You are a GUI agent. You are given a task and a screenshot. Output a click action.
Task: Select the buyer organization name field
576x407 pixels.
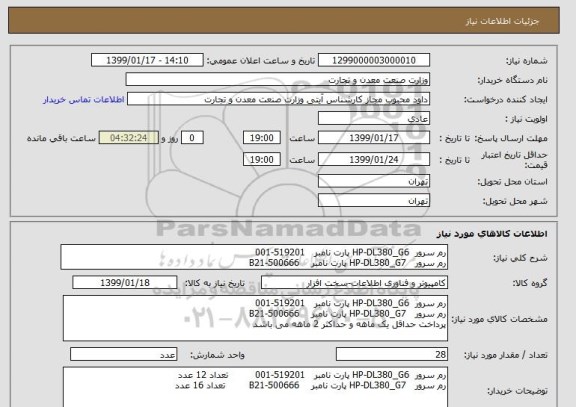tap(278, 80)
